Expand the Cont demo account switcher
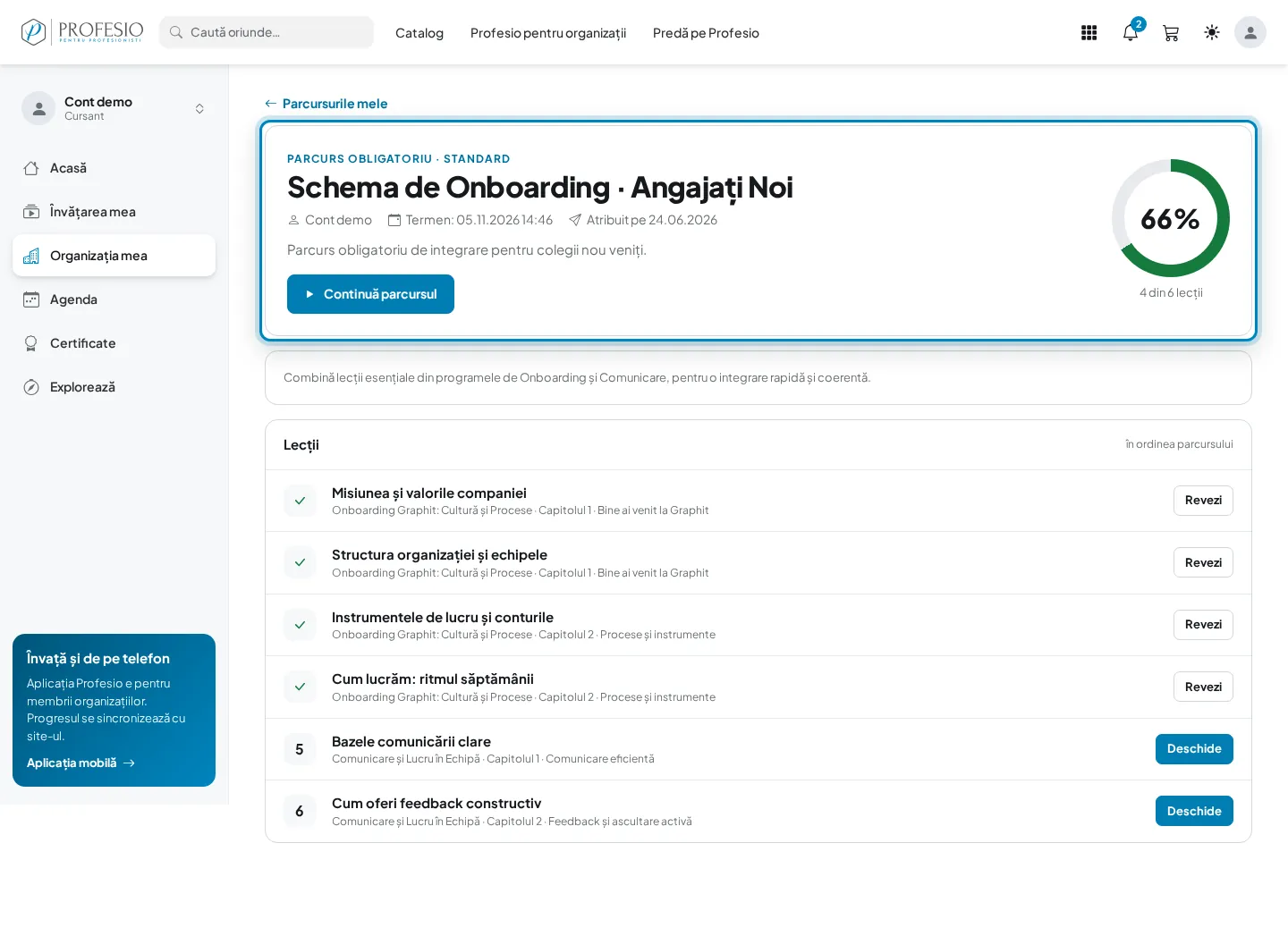Screen dimensions: 1288x936 click(x=199, y=108)
